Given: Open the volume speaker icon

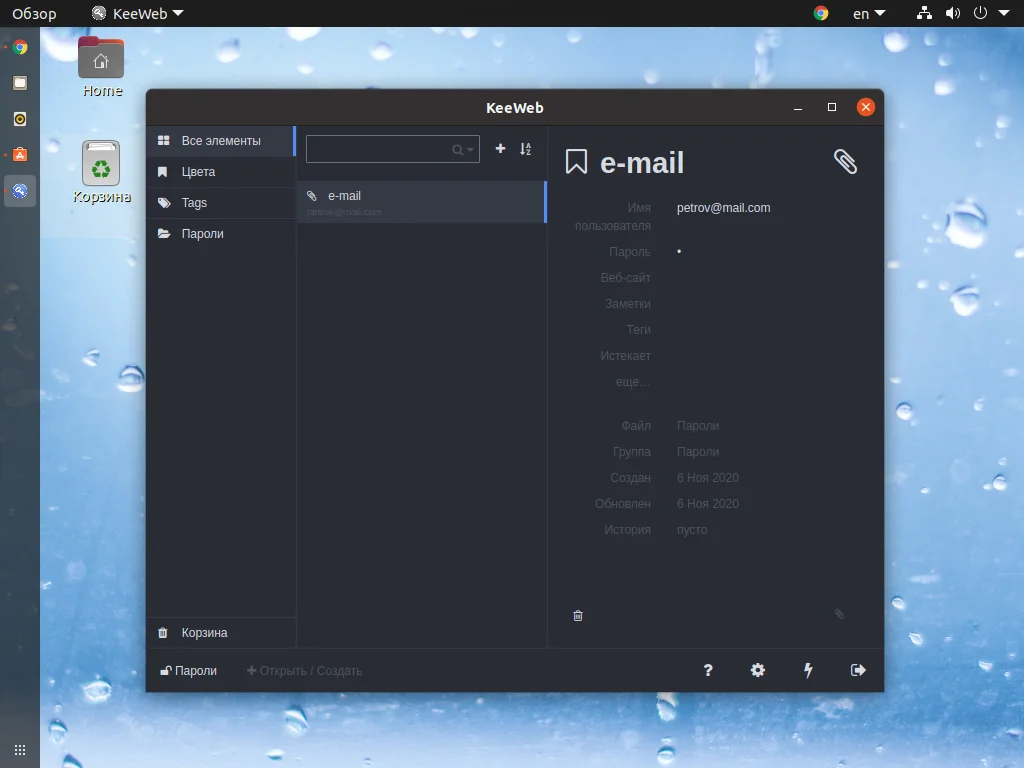Looking at the screenshot, I should [953, 13].
